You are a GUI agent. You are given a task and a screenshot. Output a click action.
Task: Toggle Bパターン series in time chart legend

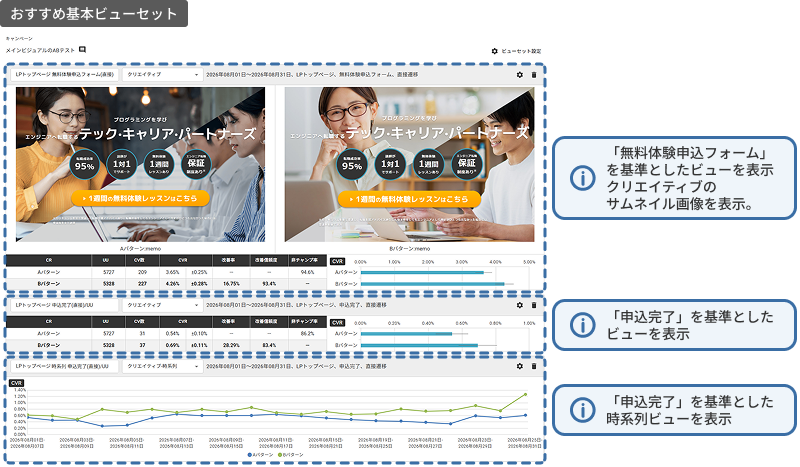coord(291,454)
